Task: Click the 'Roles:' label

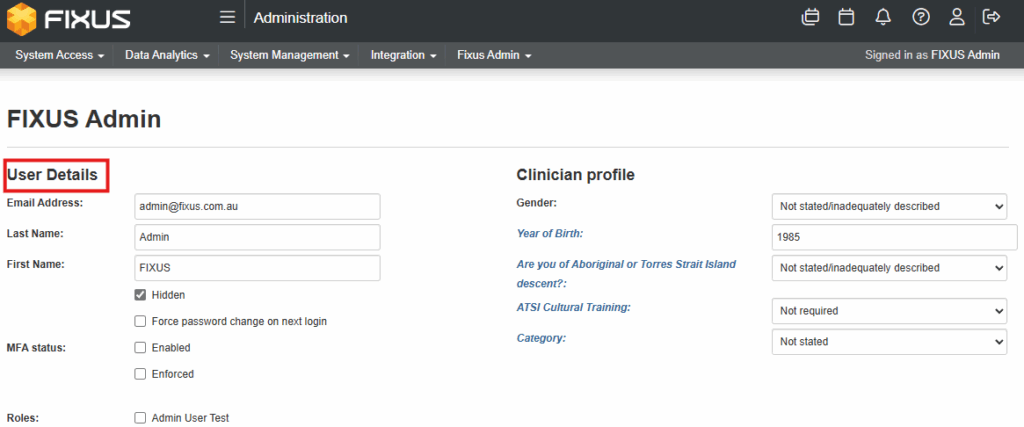Action: click(x=22, y=418)
